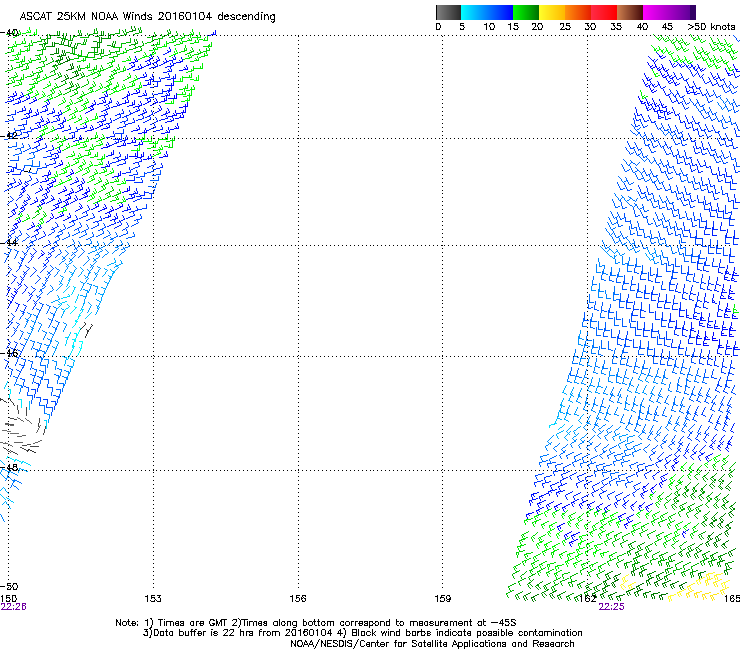
Task: Click the longitude label '153'
Action: coord(153,599)
